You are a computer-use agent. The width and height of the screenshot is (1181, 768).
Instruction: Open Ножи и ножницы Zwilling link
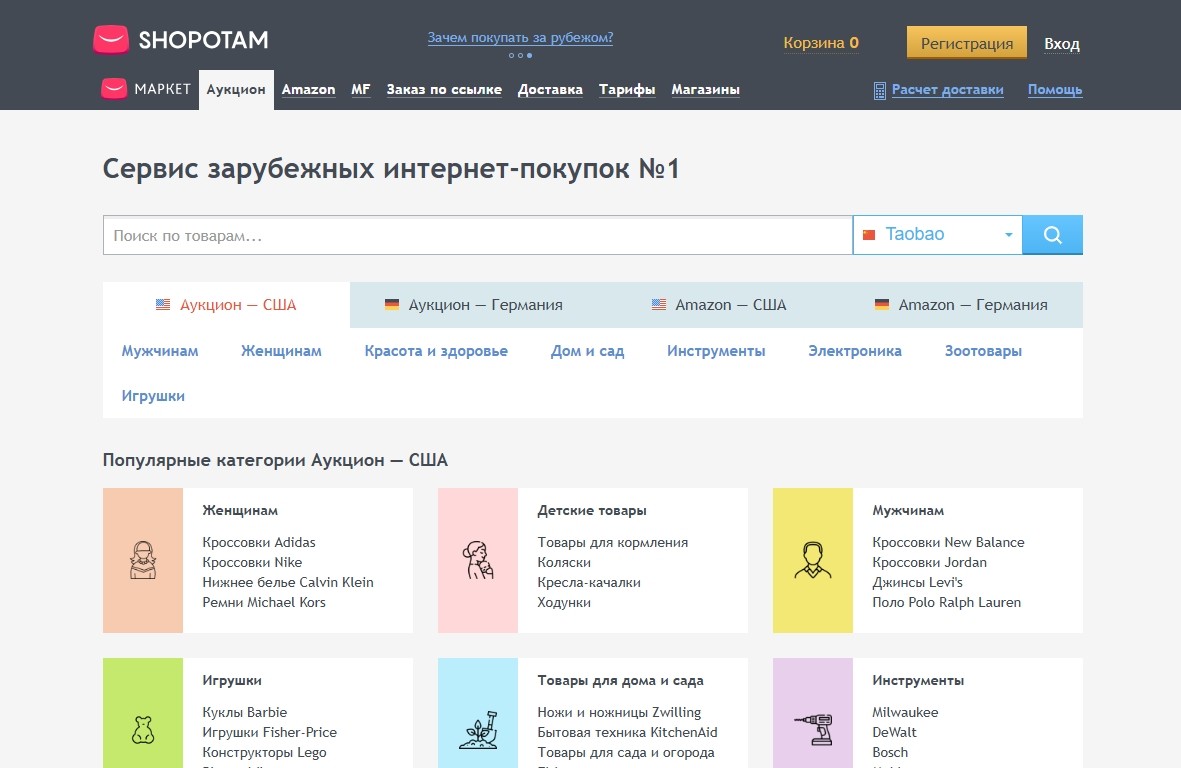click(x=619, y=712)
